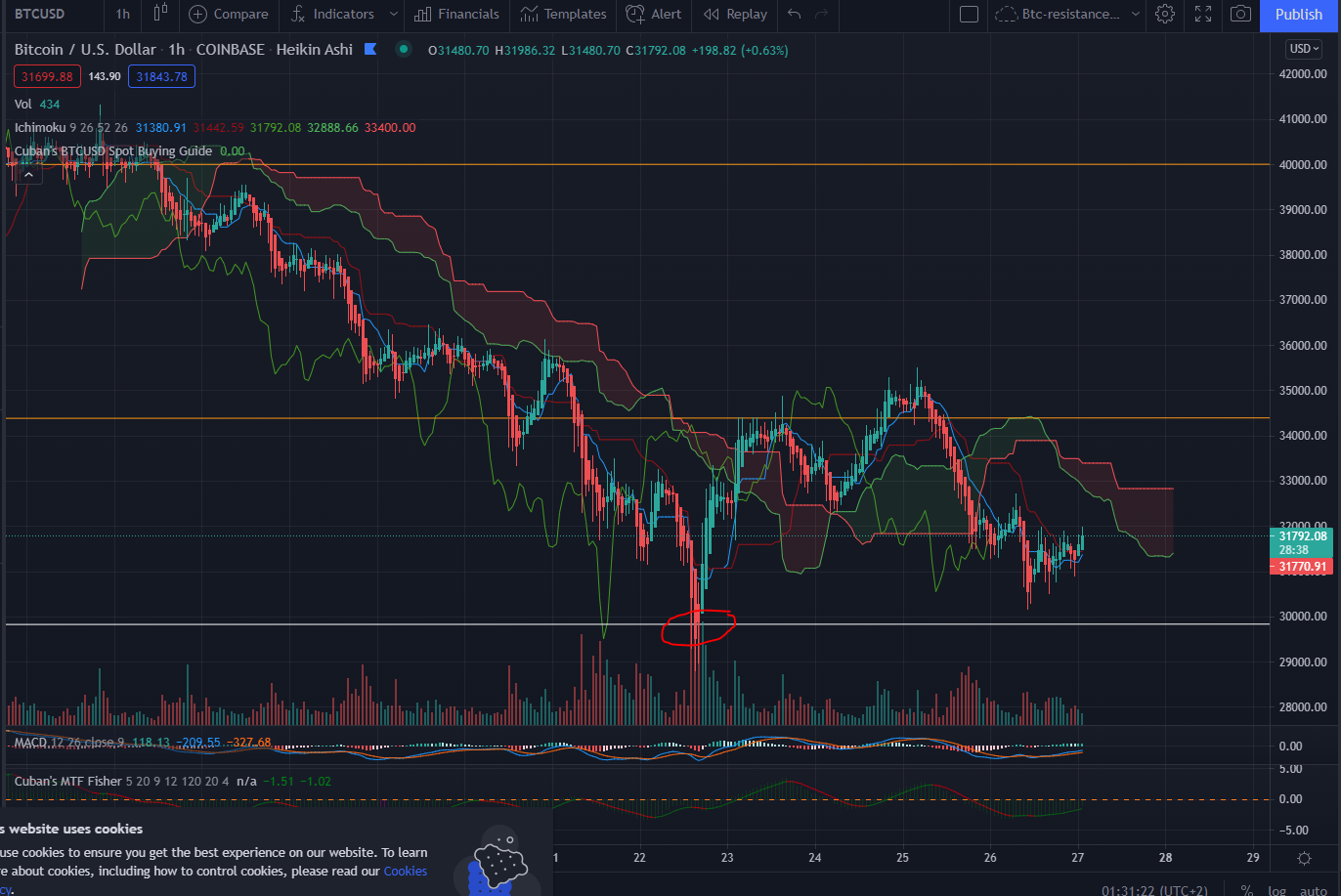Click the red 31770.91 price label
1341x896 pixels.
1302,567
